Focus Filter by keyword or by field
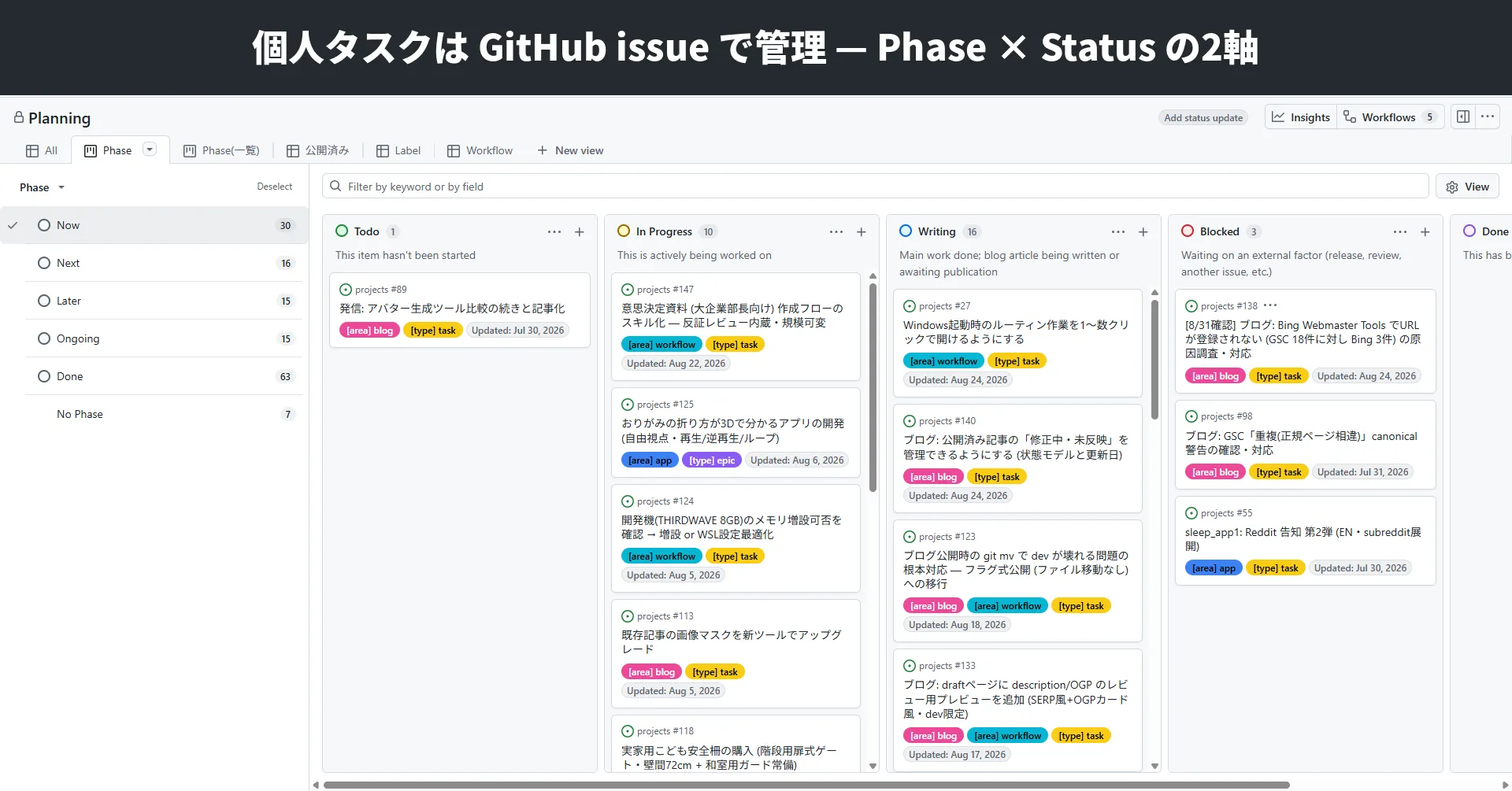 tap(876, 187)
